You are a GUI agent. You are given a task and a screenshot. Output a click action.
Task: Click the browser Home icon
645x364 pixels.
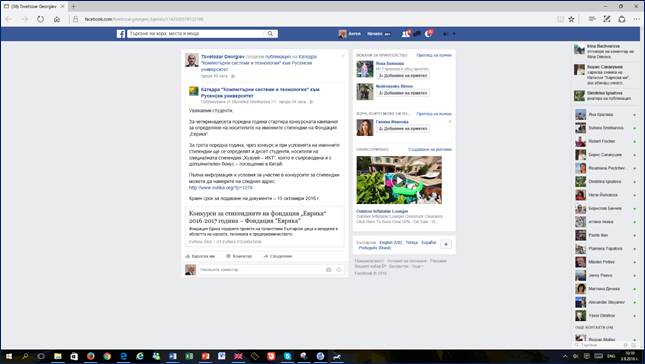tap(57, 19)
